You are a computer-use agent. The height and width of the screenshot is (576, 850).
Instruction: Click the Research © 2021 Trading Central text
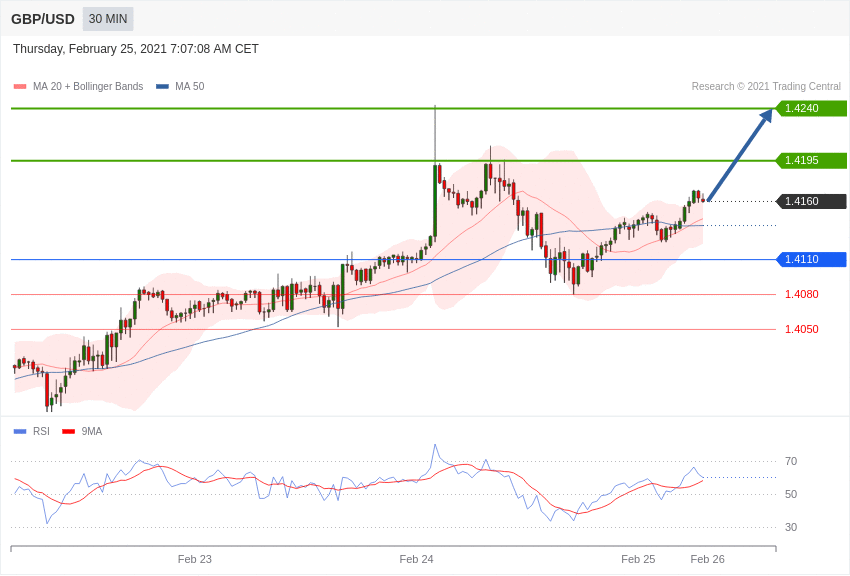point(766,86)
